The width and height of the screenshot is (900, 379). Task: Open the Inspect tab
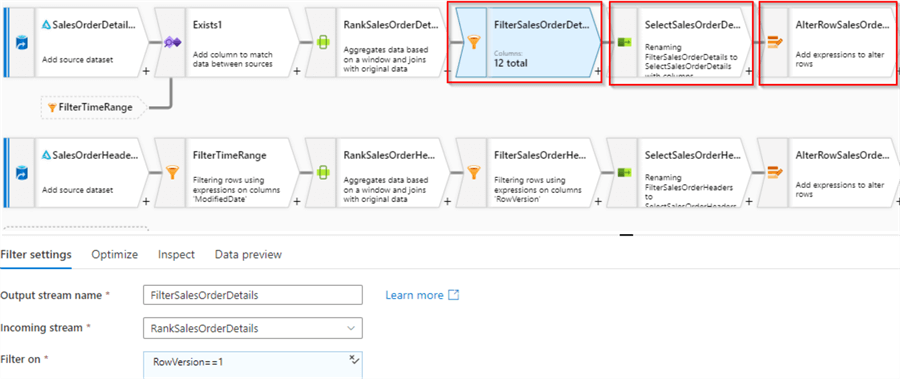click(x=176, y=254)
